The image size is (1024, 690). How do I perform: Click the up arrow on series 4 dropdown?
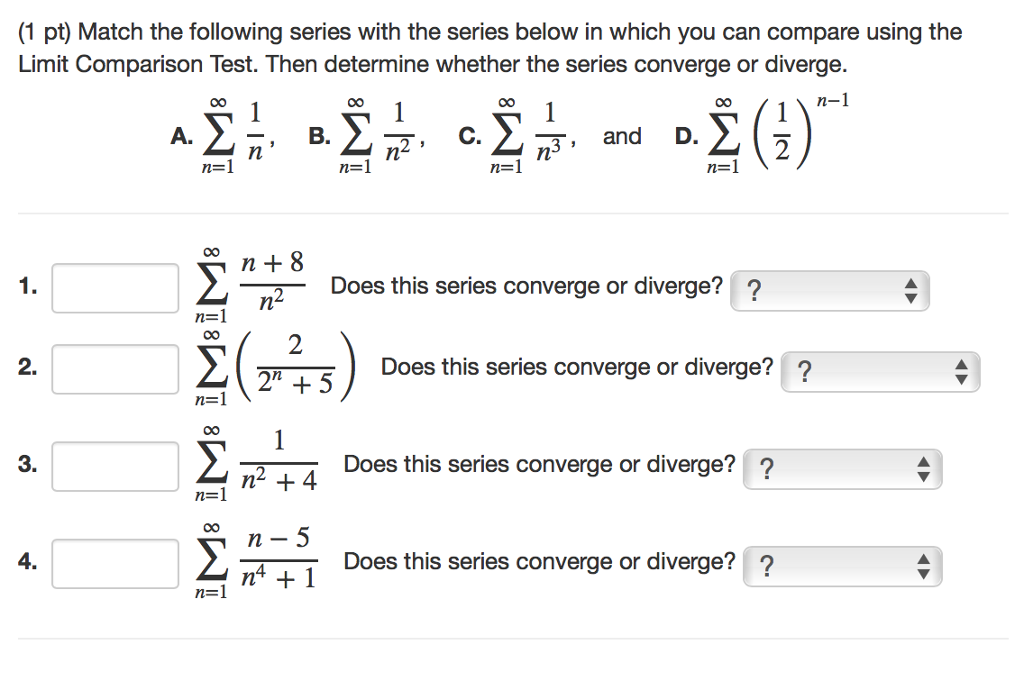pyautogui.click(x=923, y=559)
